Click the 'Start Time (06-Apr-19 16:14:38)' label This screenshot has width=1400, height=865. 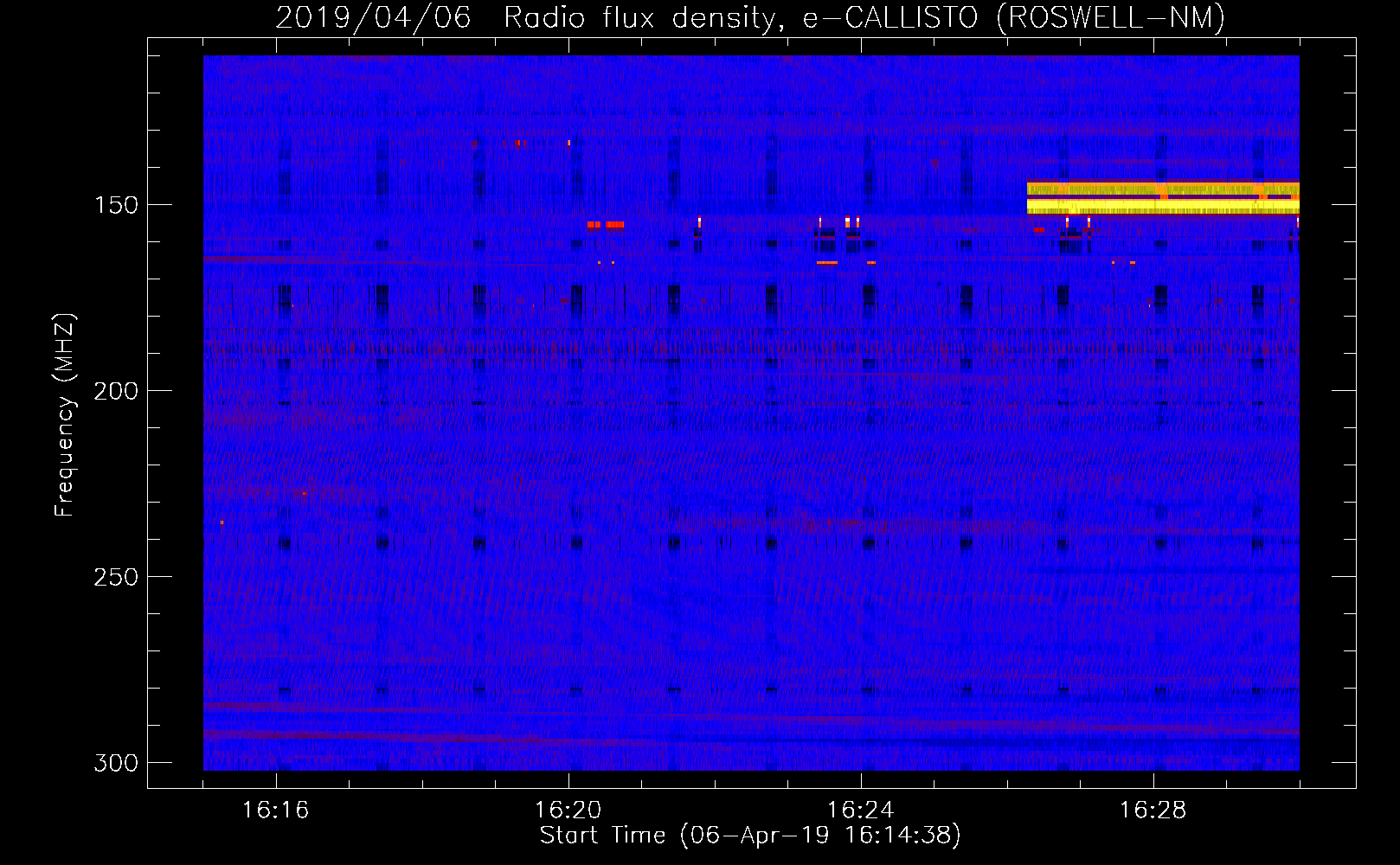point(750,836)
